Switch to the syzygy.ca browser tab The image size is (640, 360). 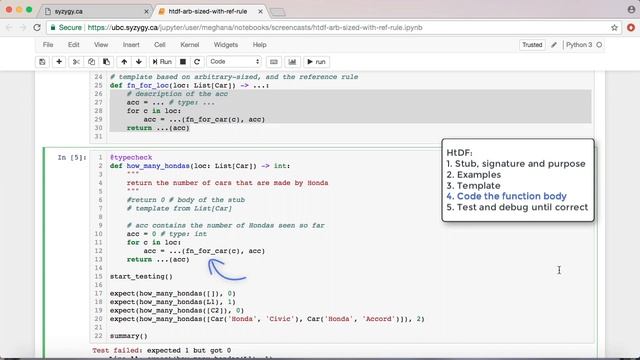(96, 11)
